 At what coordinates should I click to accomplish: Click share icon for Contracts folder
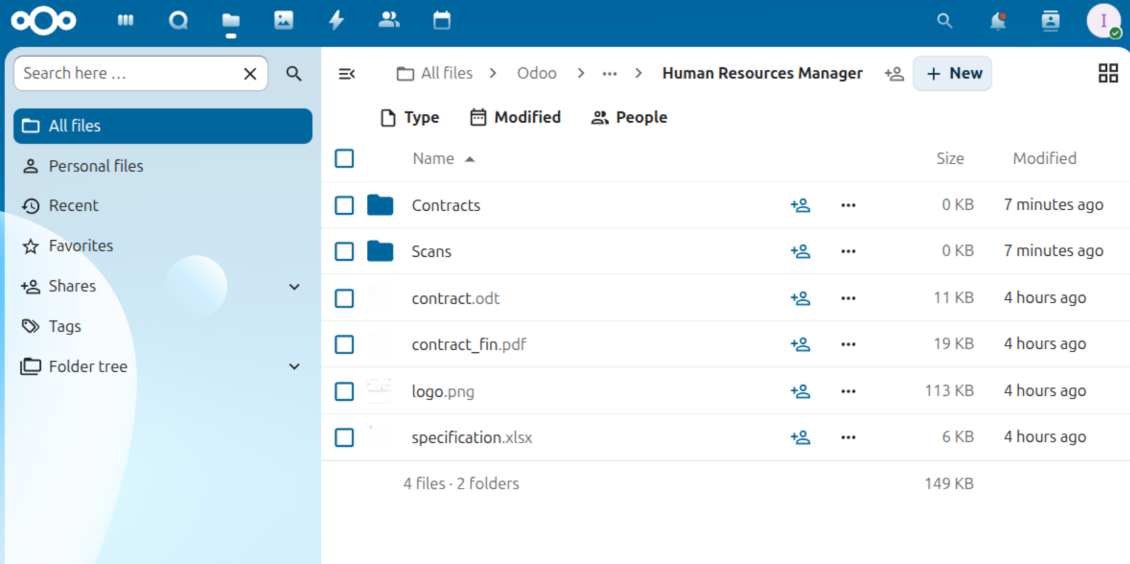800,205
